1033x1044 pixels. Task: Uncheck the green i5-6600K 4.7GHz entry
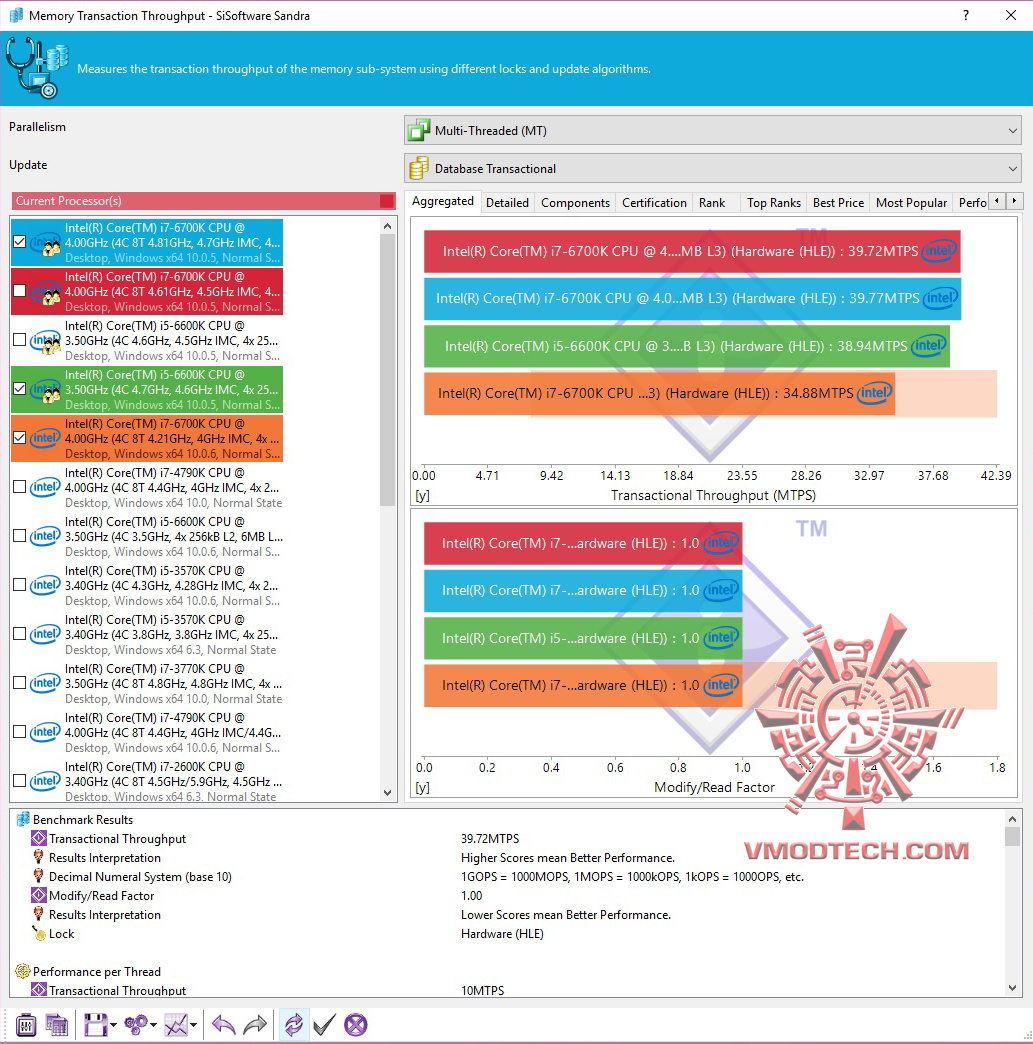coord(19,389)
